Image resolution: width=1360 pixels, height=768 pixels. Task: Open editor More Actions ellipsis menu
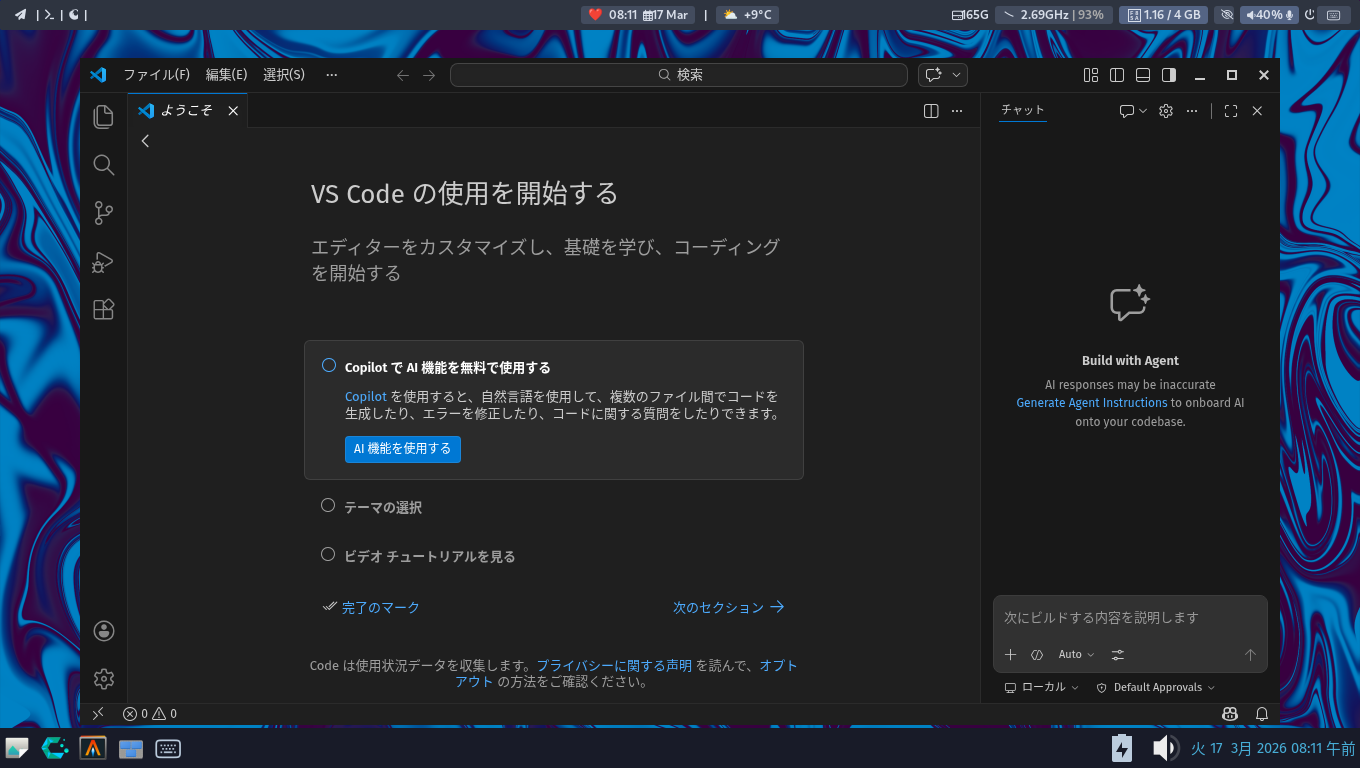[x=957, y=111]
